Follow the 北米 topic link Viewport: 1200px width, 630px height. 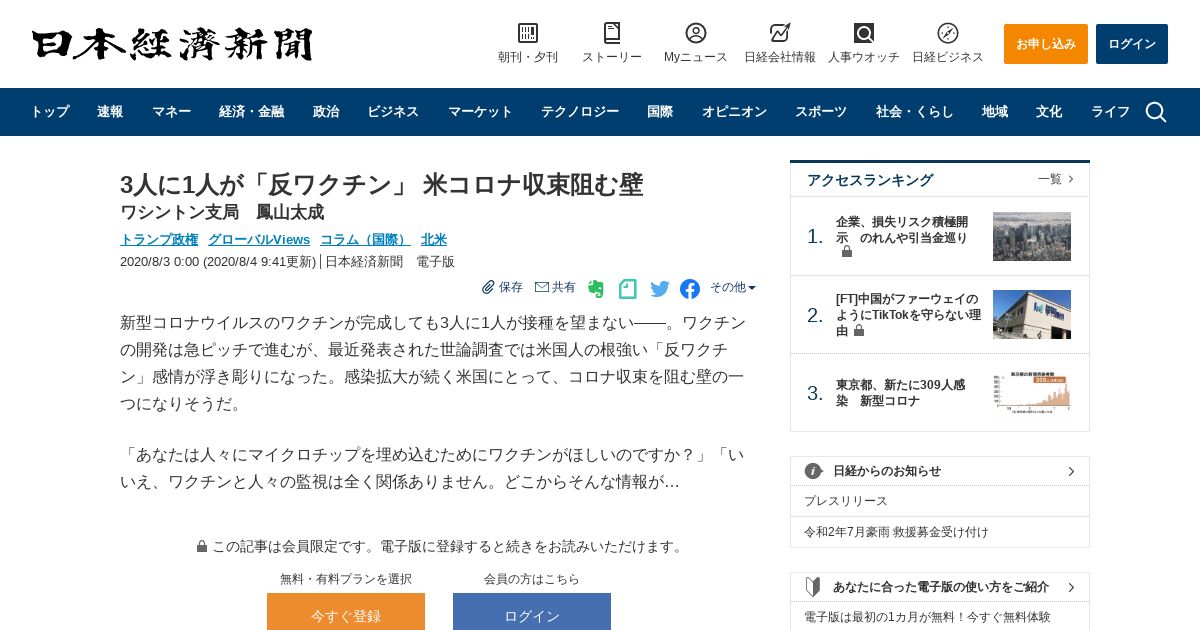[434, 239]
